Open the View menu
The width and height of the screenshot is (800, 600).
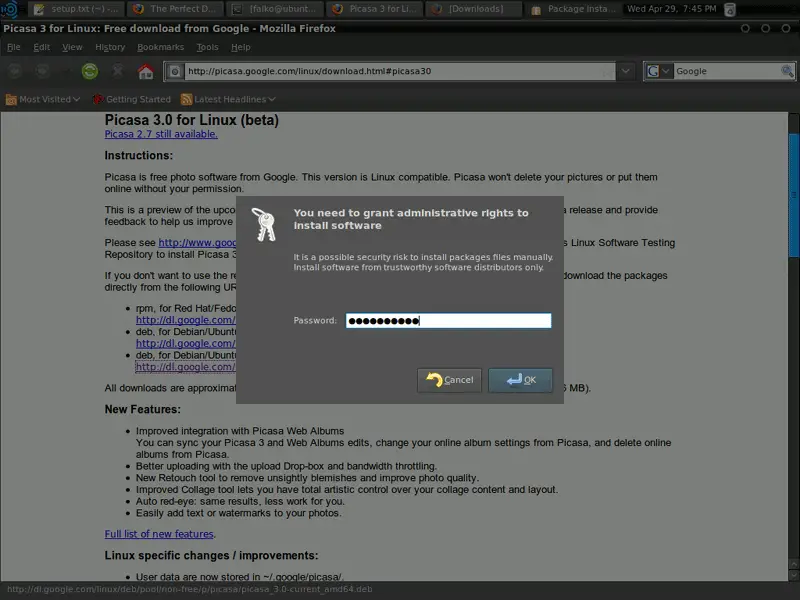coord(72,47)
